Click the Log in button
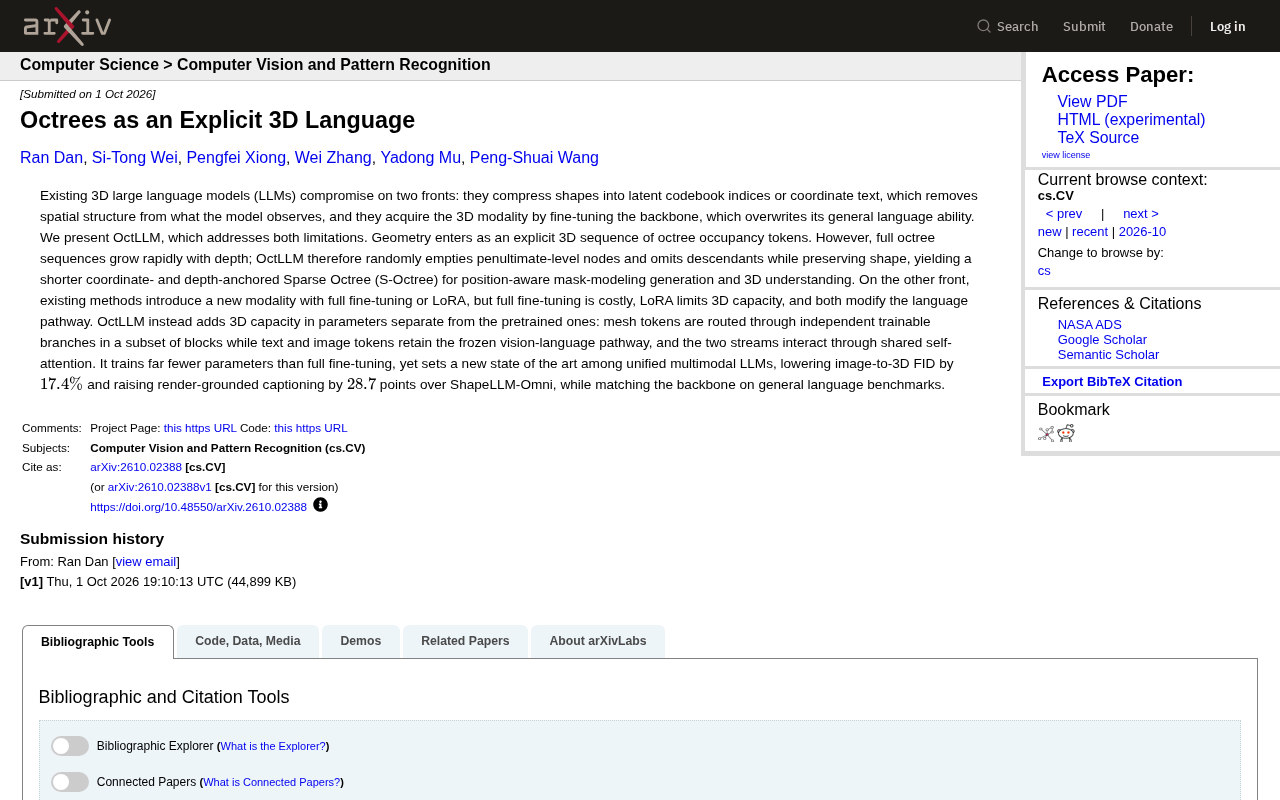This screenshot has width=1280, height=800. point(1228,26)
